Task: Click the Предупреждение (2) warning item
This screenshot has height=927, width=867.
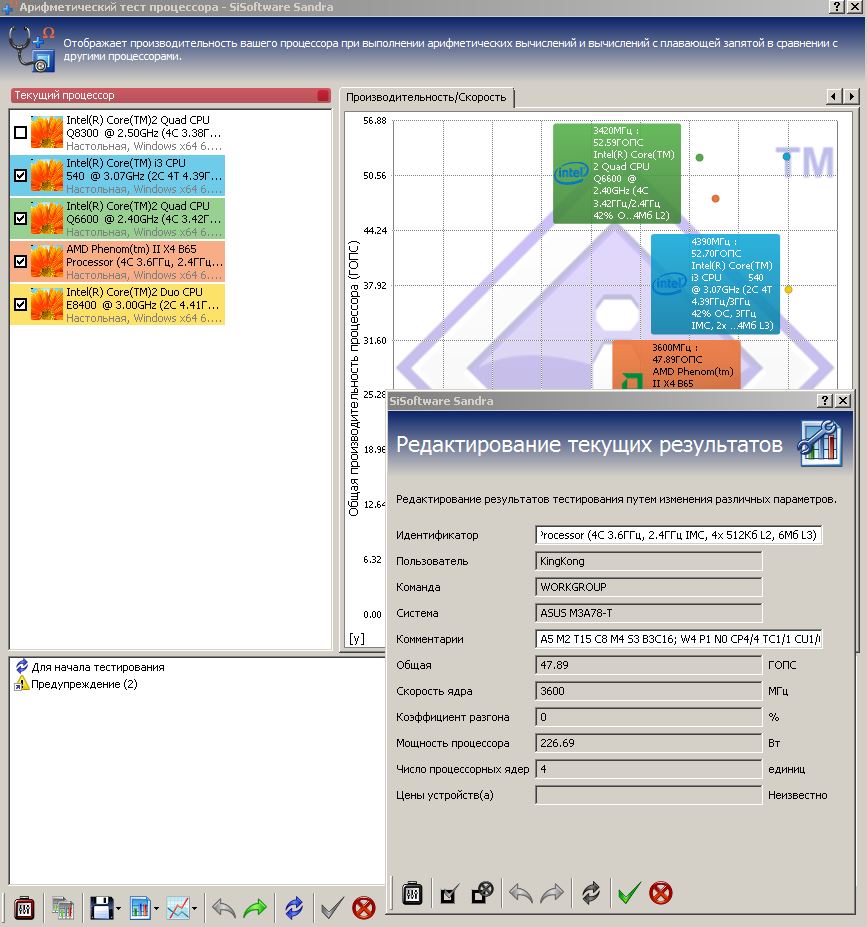Action: (84, 684)
